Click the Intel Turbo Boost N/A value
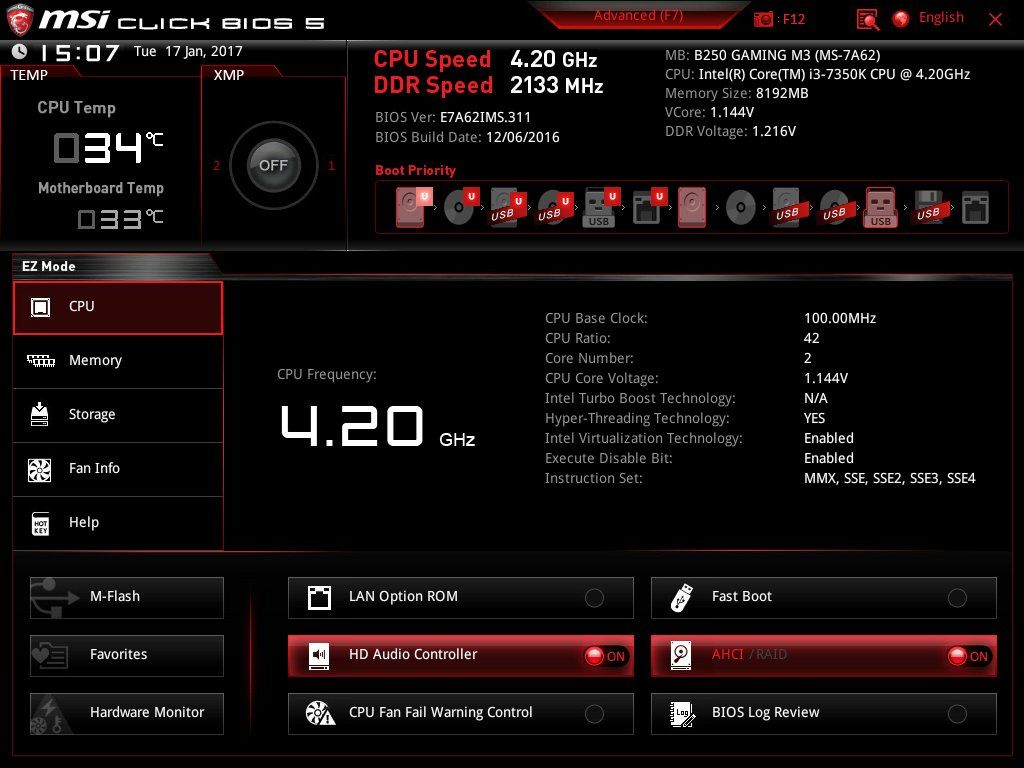This screenshot has width=1024, height=768. 816,398
